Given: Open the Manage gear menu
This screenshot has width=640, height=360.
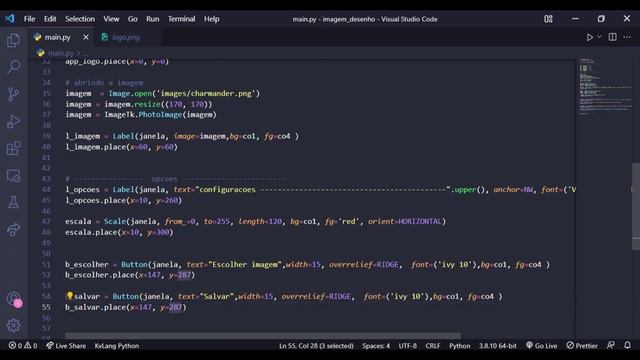Looking at the screenshot, I should 13,325.
